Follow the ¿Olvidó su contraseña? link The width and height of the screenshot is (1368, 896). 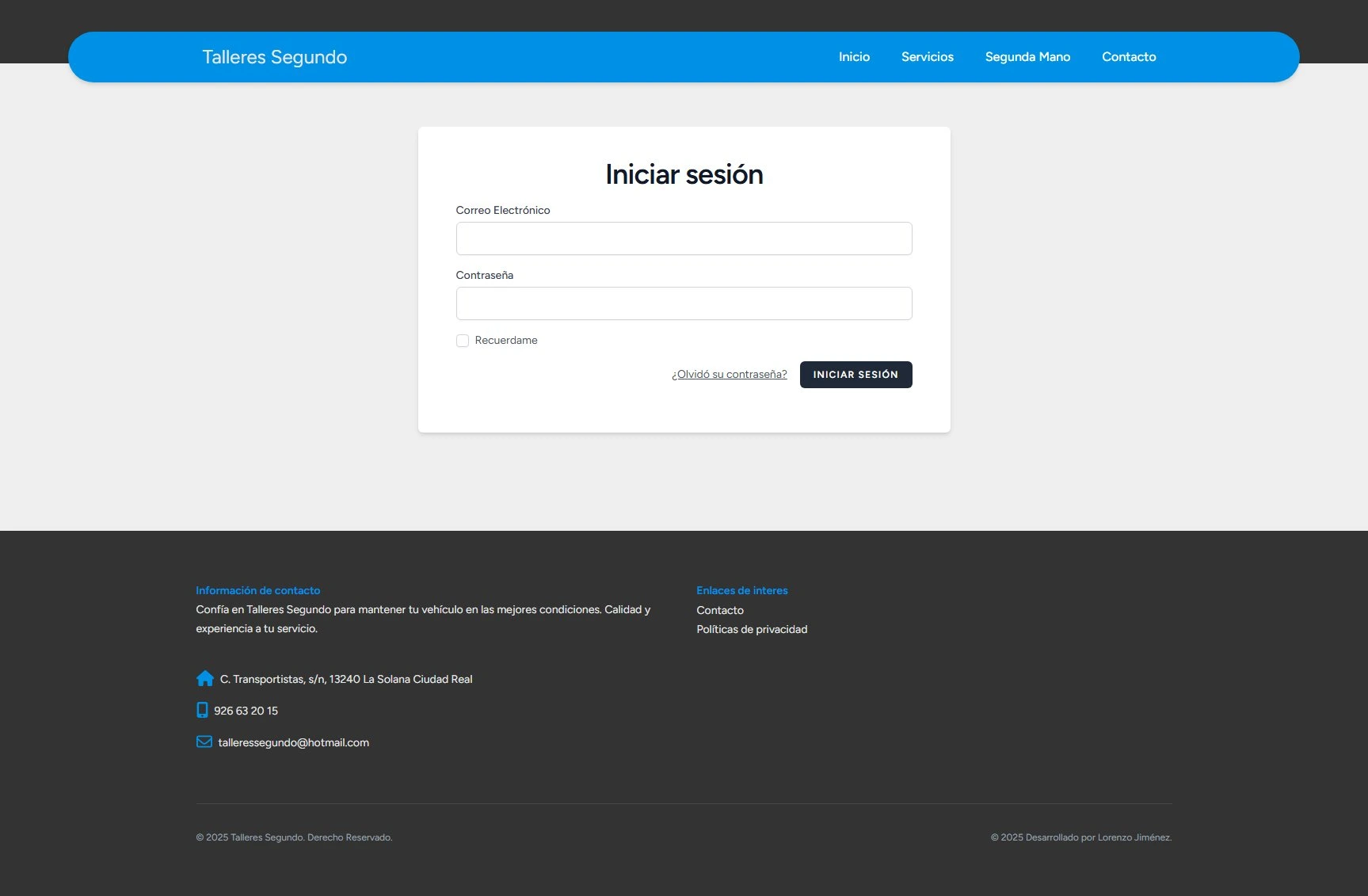[730, 375]
